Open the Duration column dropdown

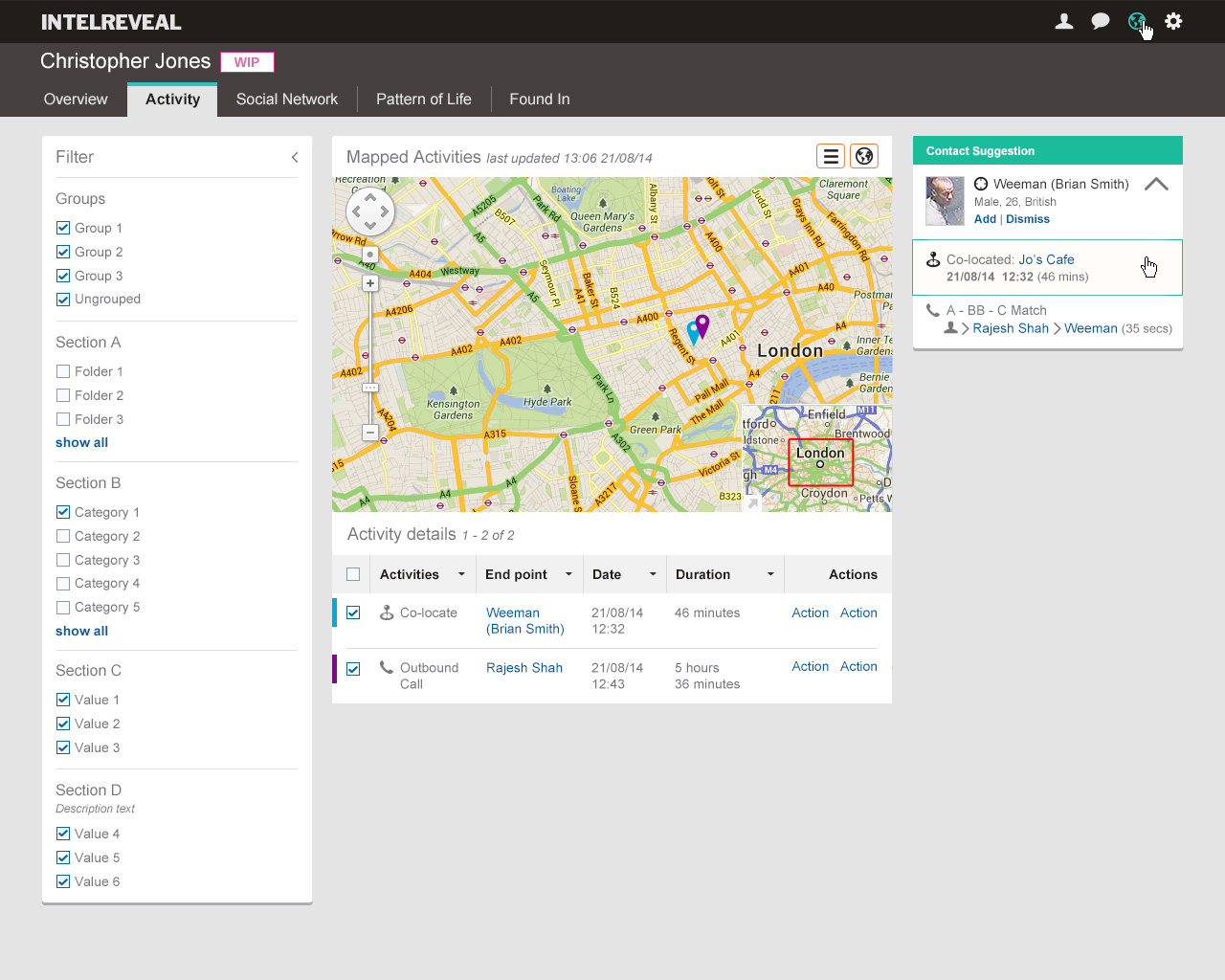(770, 574)
